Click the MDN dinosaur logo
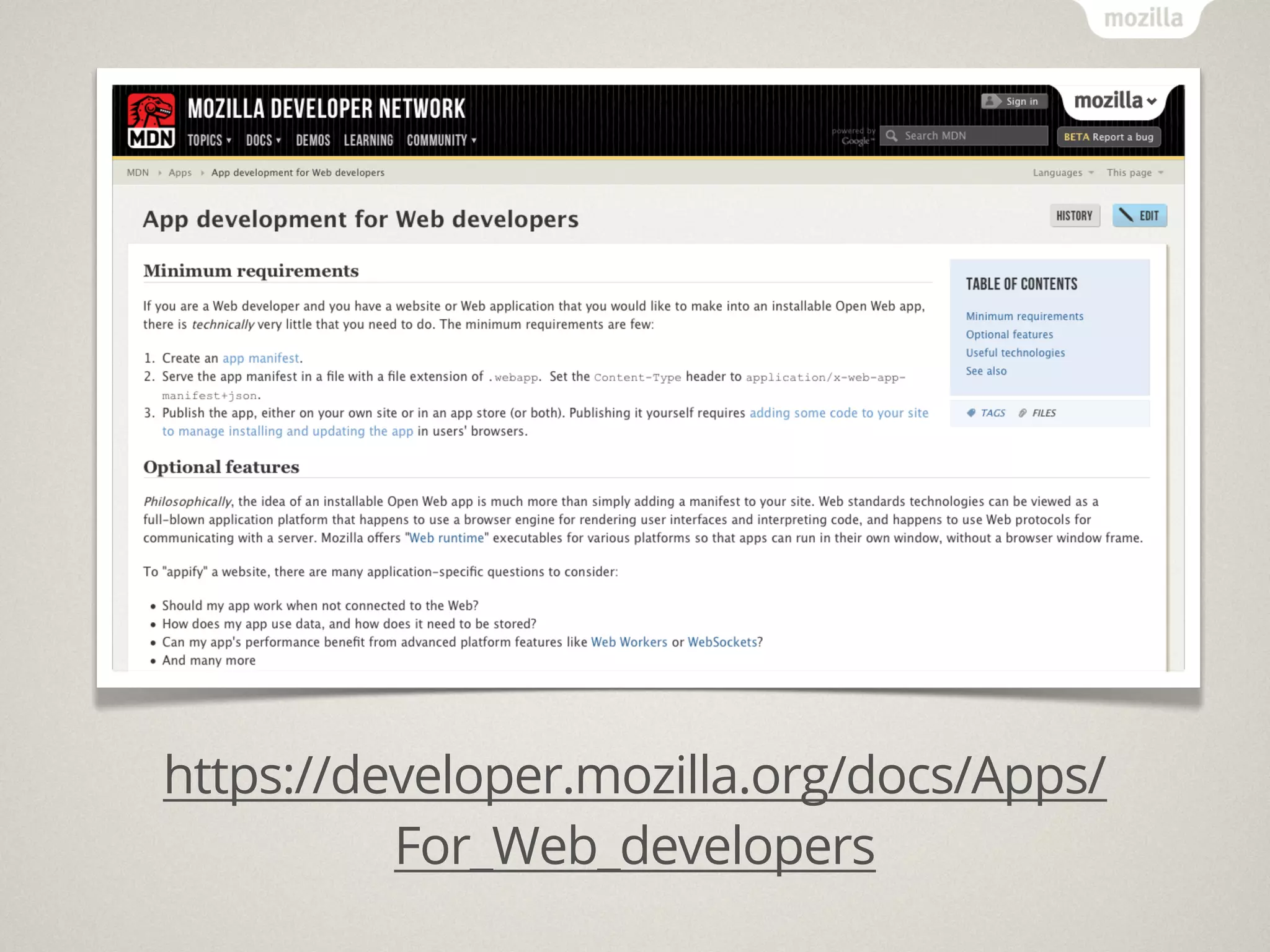The width and height of the screenshot is (1270, 952). tap(151, 120)
